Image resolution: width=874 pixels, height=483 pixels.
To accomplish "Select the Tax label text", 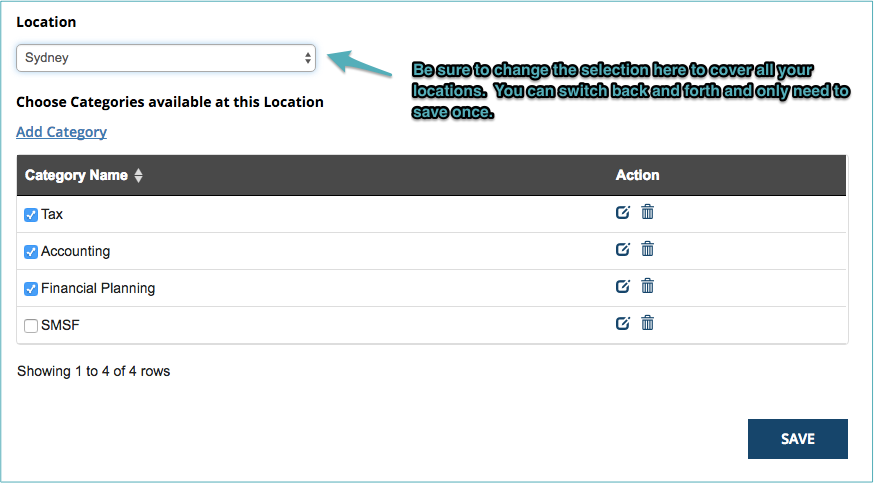I will click(x=52, y=214).
